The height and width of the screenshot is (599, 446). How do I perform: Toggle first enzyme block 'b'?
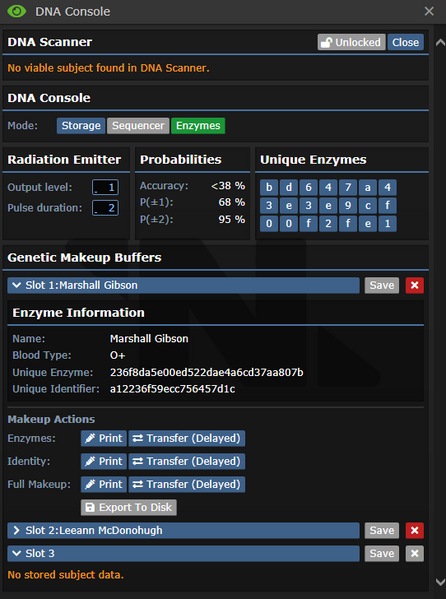coord(269,188)
